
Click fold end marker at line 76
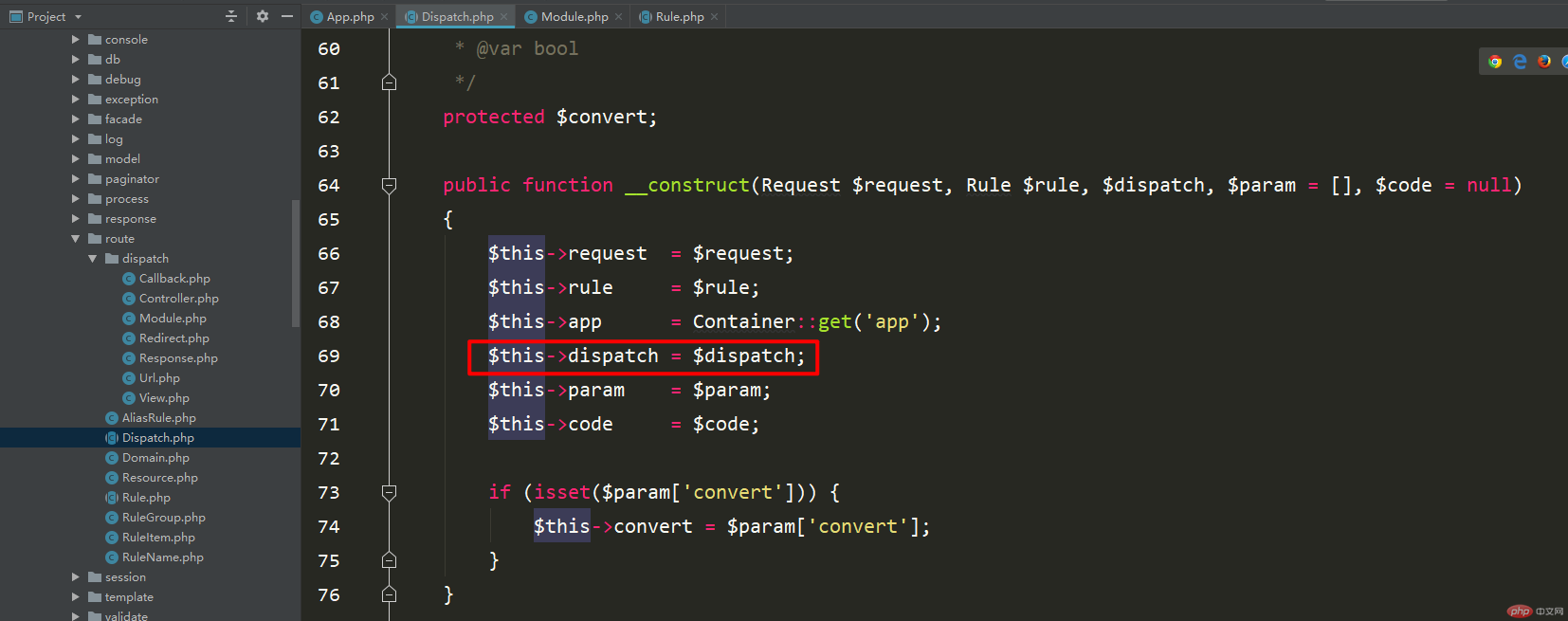389,594
